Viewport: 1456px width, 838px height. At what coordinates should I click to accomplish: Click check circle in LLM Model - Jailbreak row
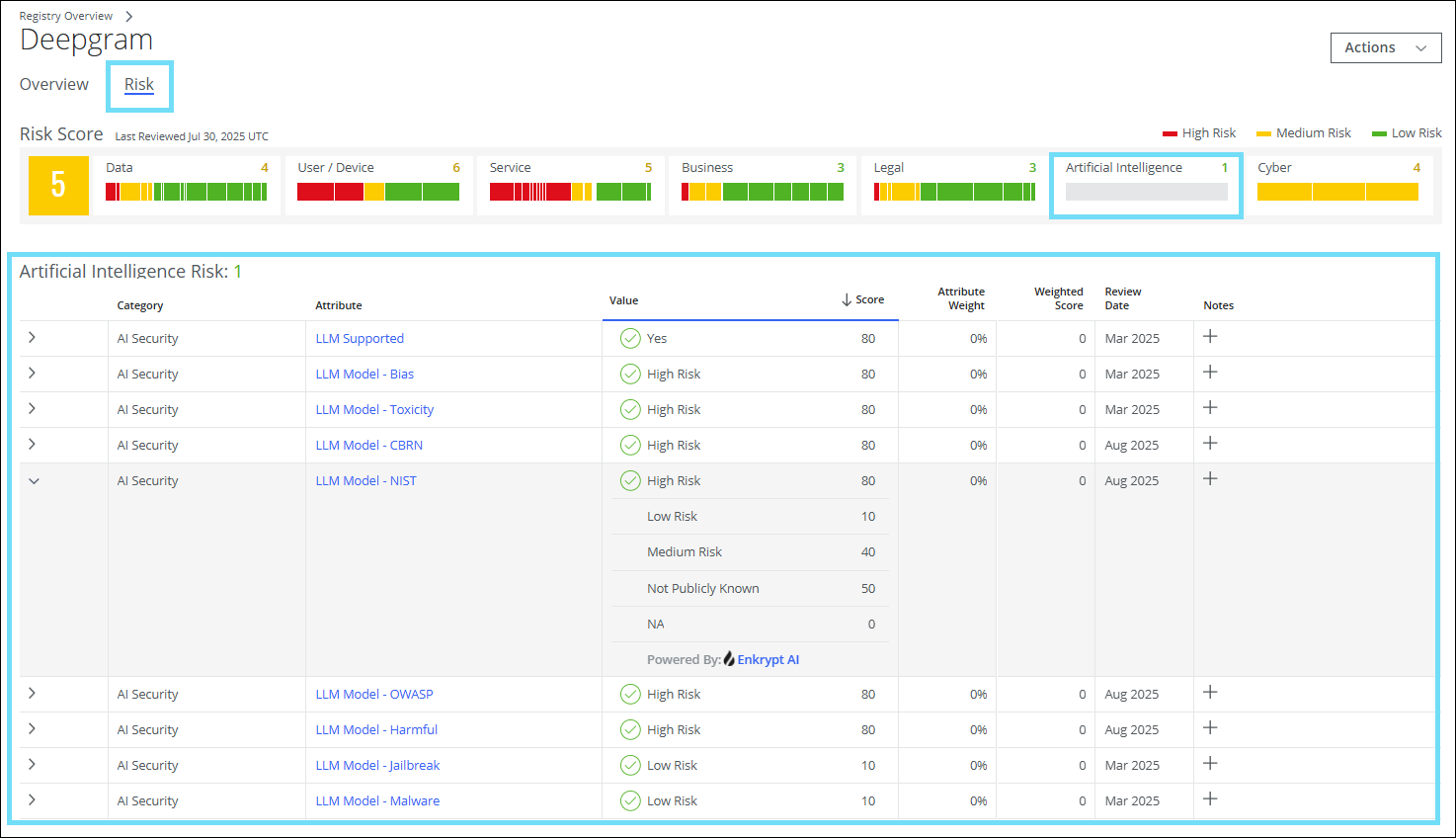coord(630,766)
